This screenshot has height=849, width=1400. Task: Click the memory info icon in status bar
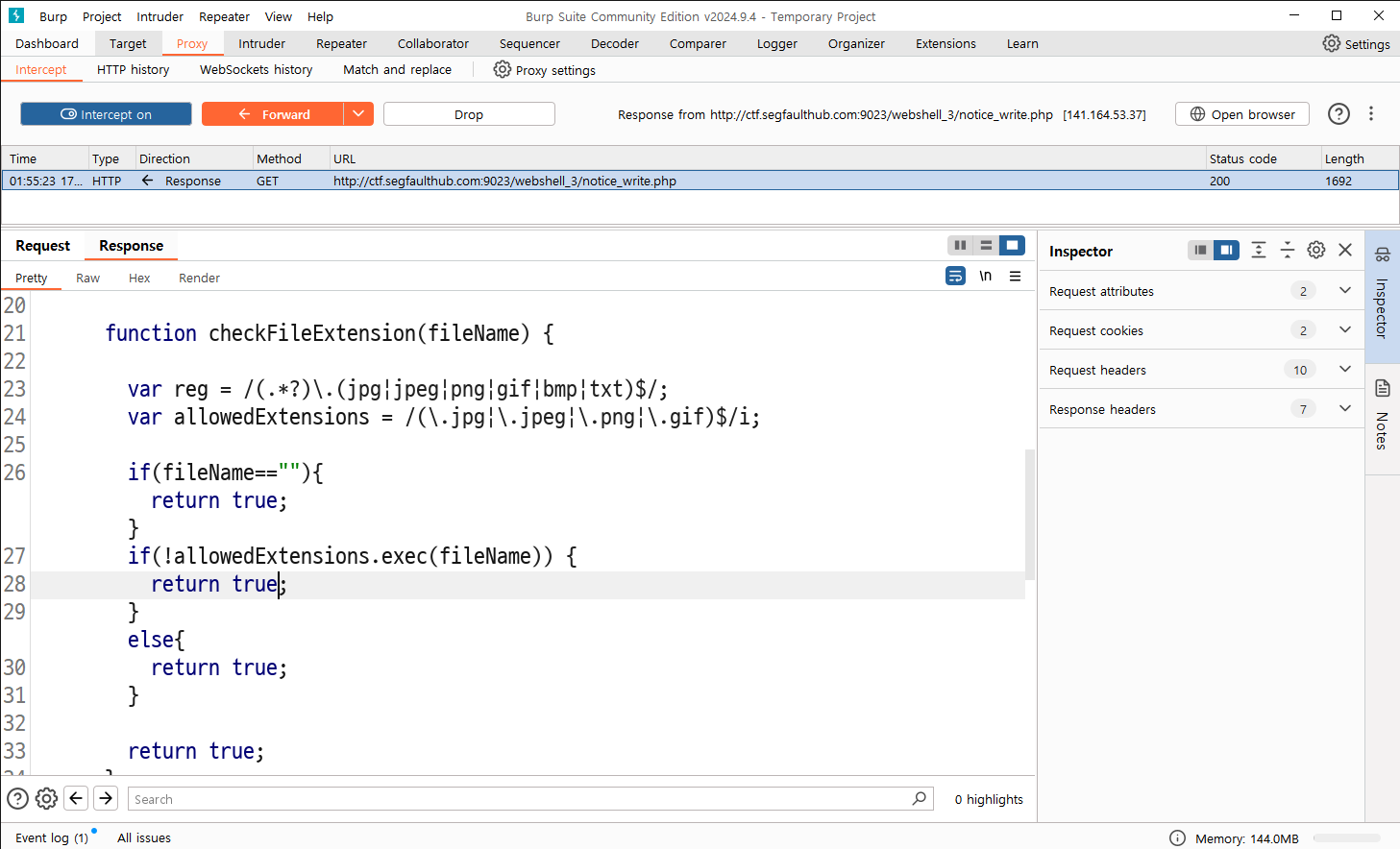click(x=1177, y=838)
